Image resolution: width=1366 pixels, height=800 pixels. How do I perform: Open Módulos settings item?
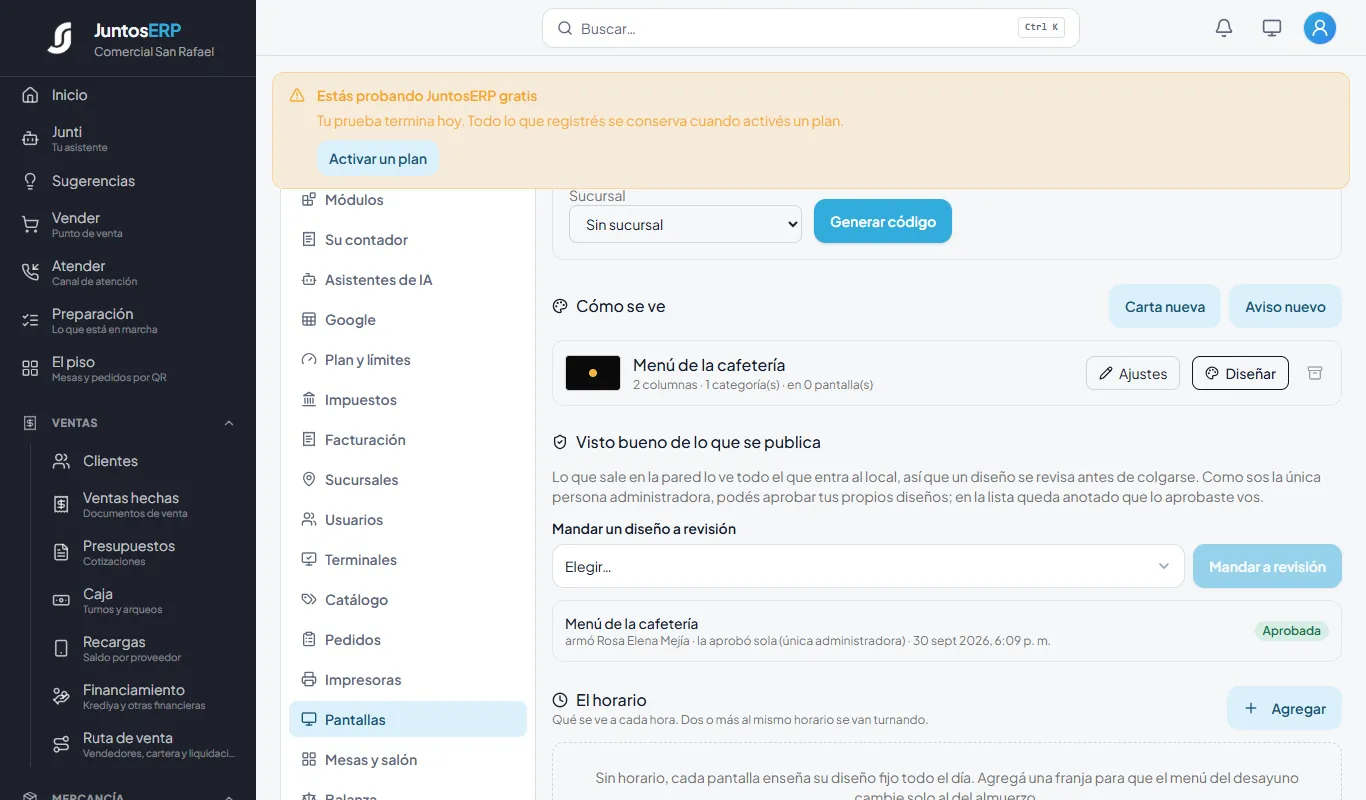tap(408, 200)
